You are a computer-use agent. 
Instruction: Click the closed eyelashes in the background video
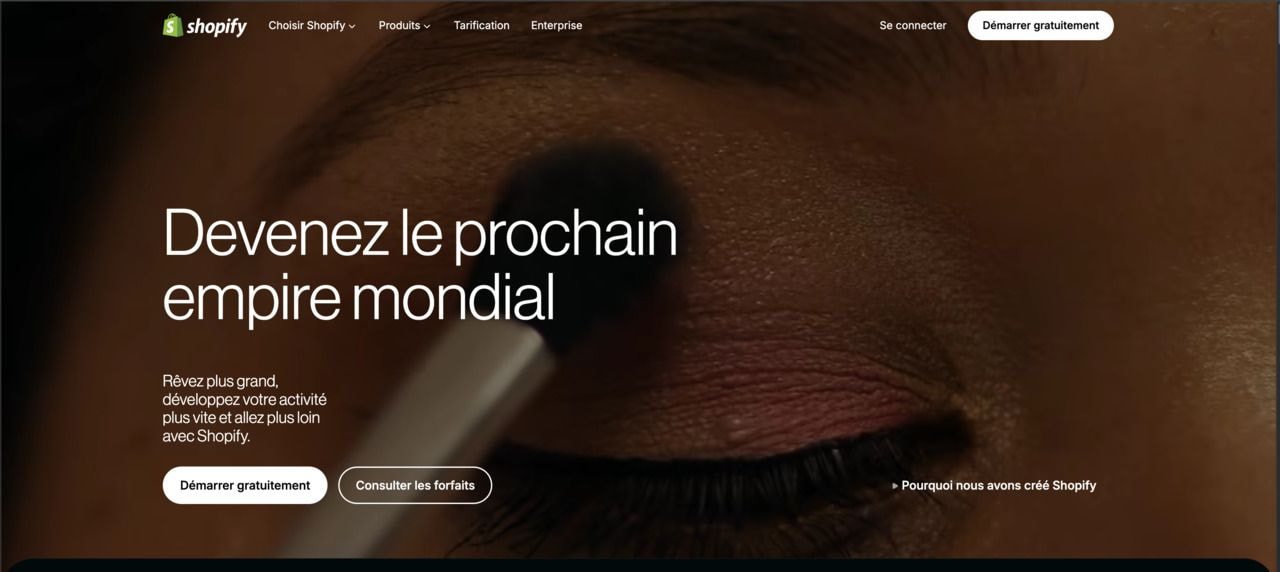[x=740, y=468]
